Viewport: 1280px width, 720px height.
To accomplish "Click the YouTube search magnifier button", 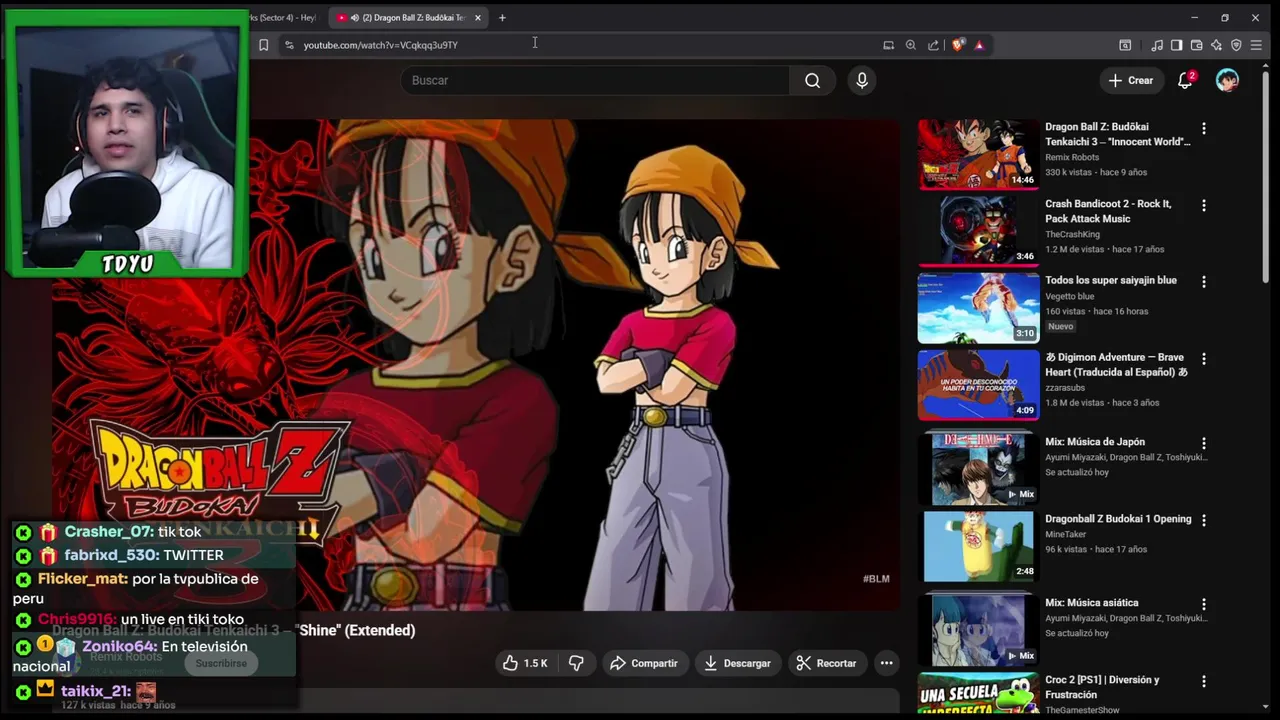I will click(x=812, y=81).
